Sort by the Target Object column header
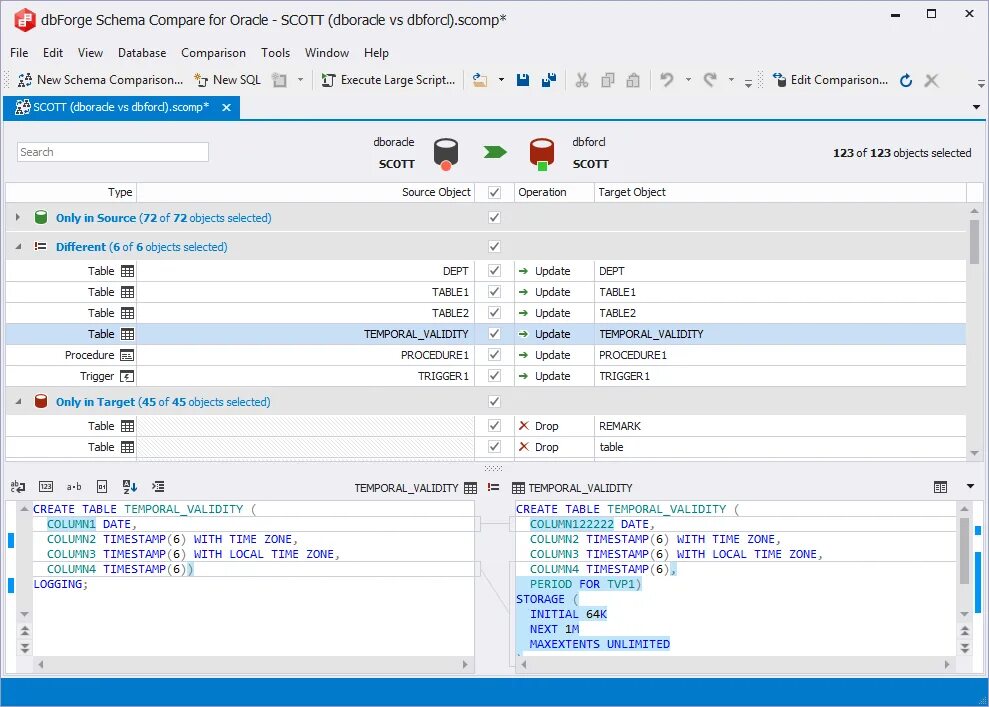The image size is (989, 707). pos(780,192)
